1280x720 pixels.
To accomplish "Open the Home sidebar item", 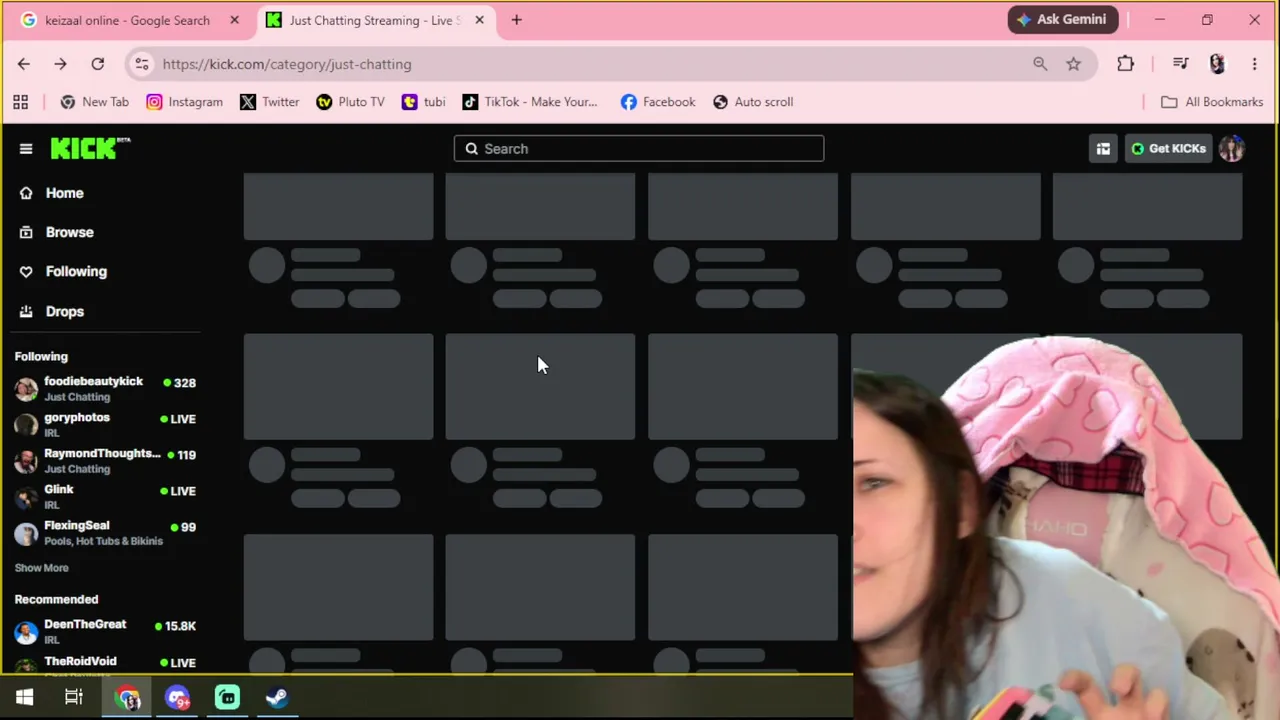I will coord(64,193).
